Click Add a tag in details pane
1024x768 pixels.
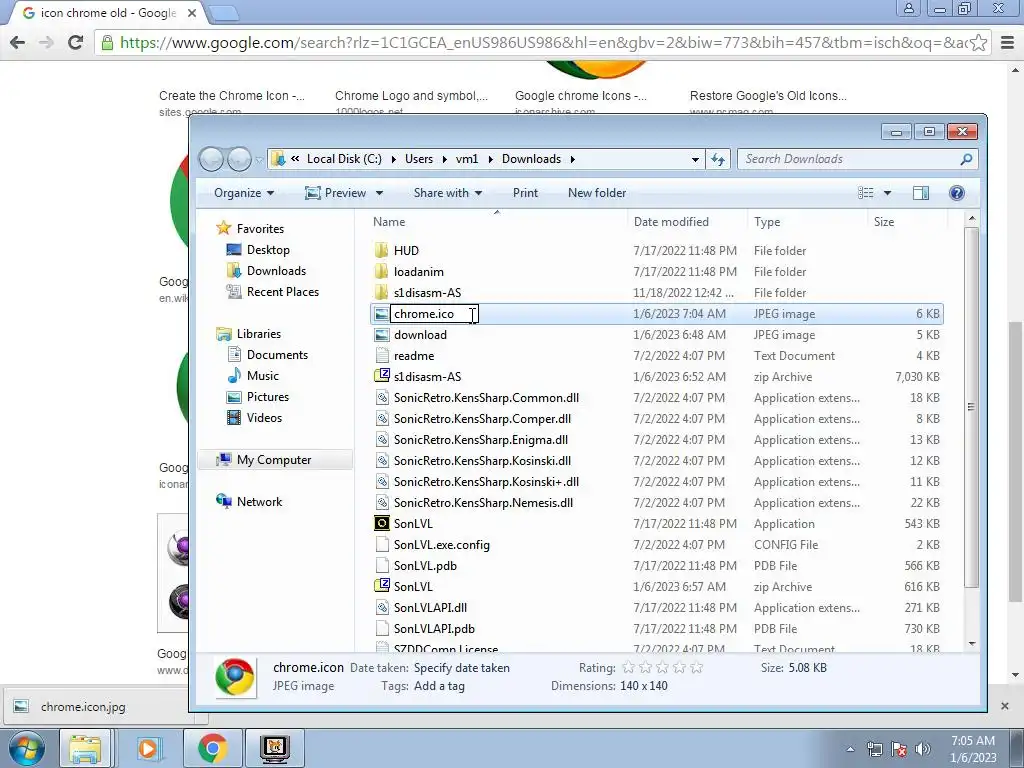pos(439,686)
